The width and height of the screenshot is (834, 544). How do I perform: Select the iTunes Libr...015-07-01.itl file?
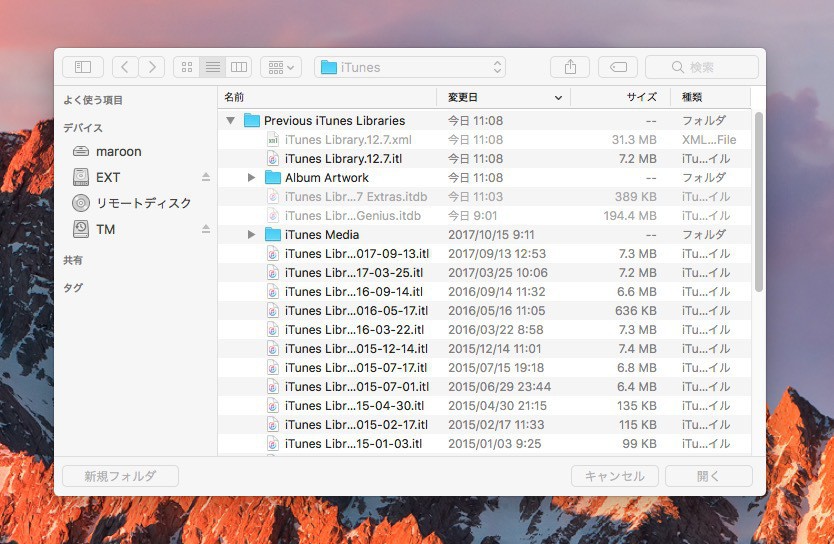tap(485, 387)
